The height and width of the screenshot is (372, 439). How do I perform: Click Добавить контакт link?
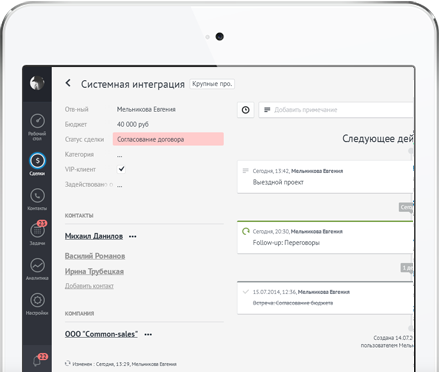pyautogui.click(x=89, y=286)
